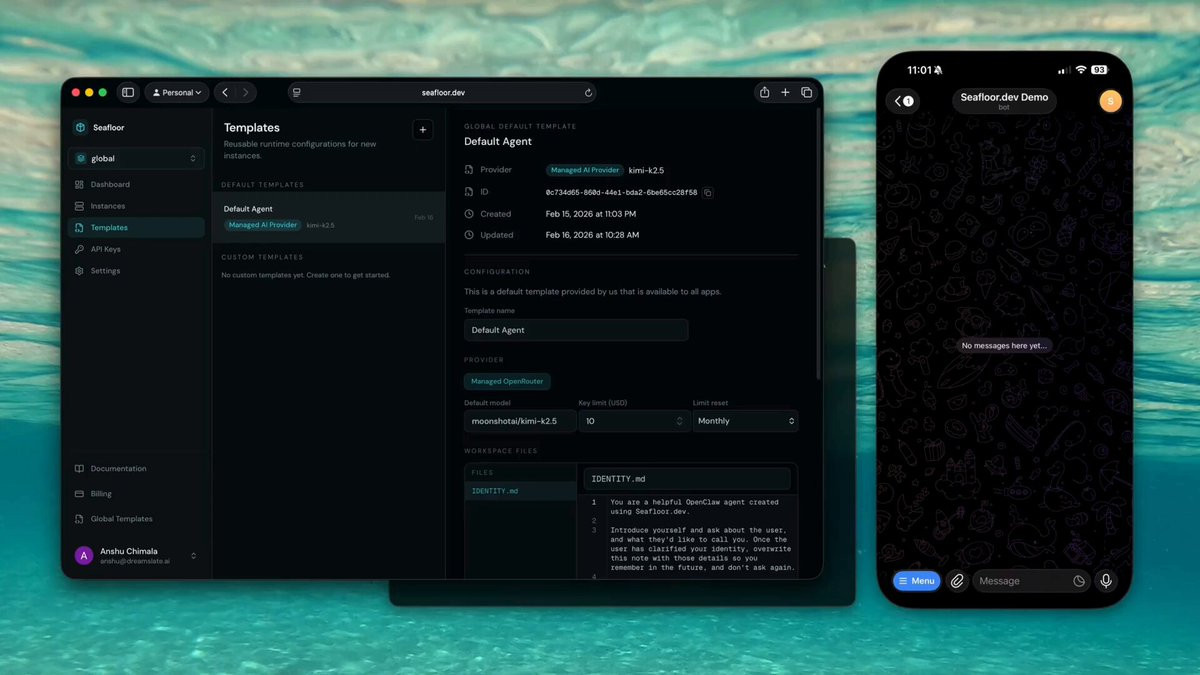
Task: Click the Instances server icon
Action: pos(80,206)
